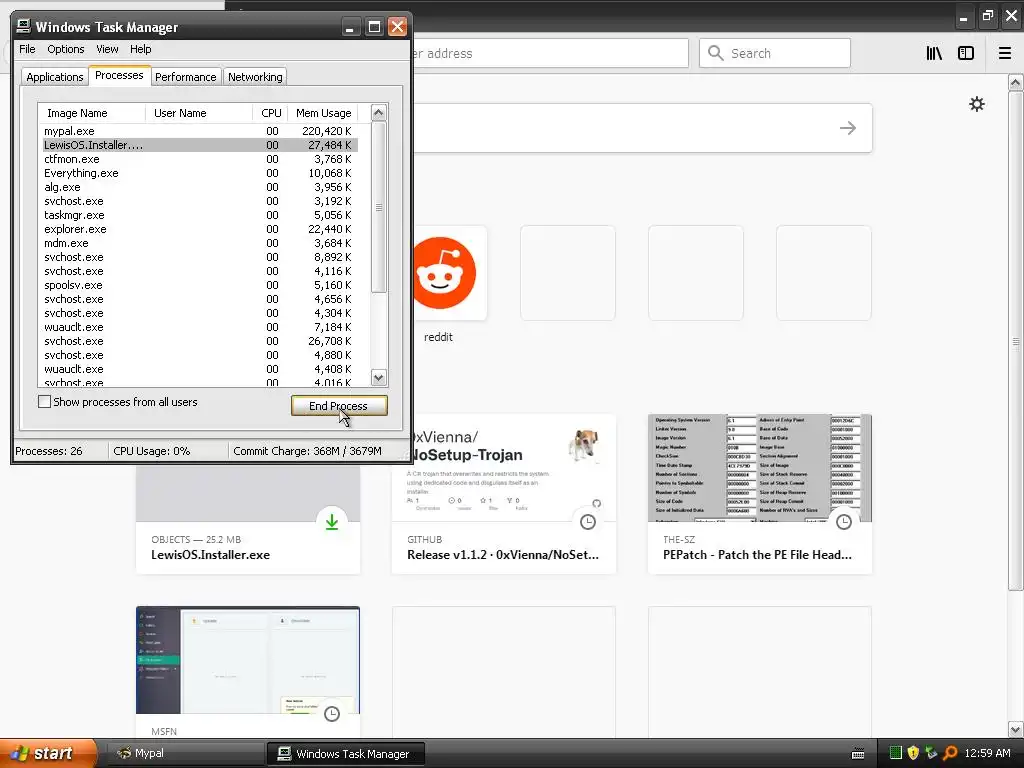This screenshot has height=768, width=1024.
Task: Toggle the browser sidebar icon
Action: pos(966,54)
